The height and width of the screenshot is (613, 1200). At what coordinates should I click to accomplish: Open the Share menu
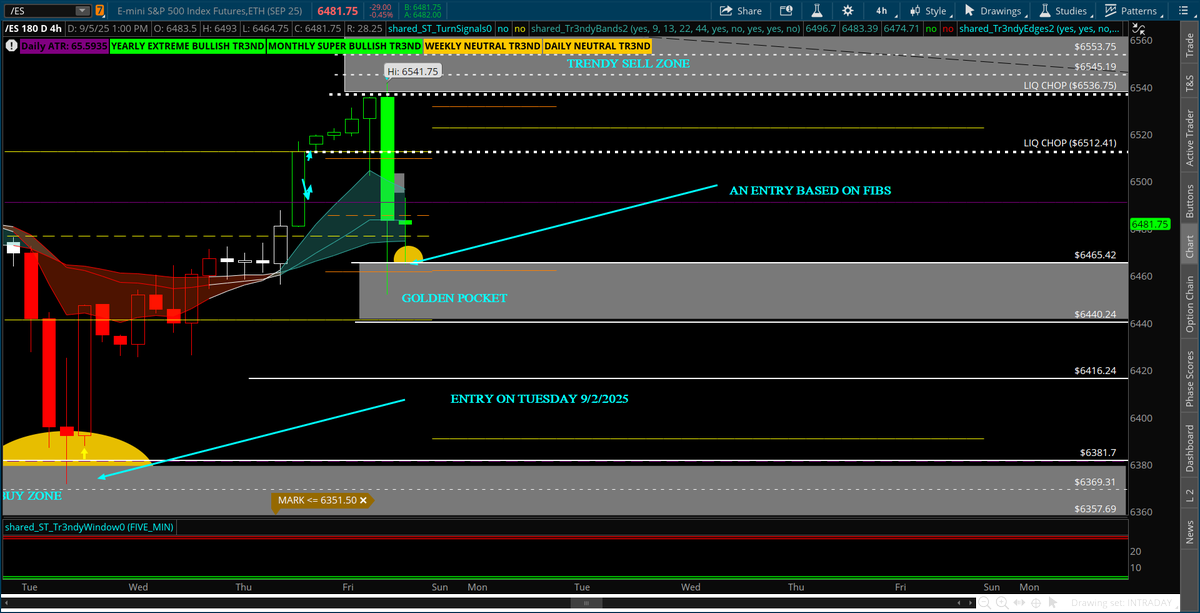[741, 11]
